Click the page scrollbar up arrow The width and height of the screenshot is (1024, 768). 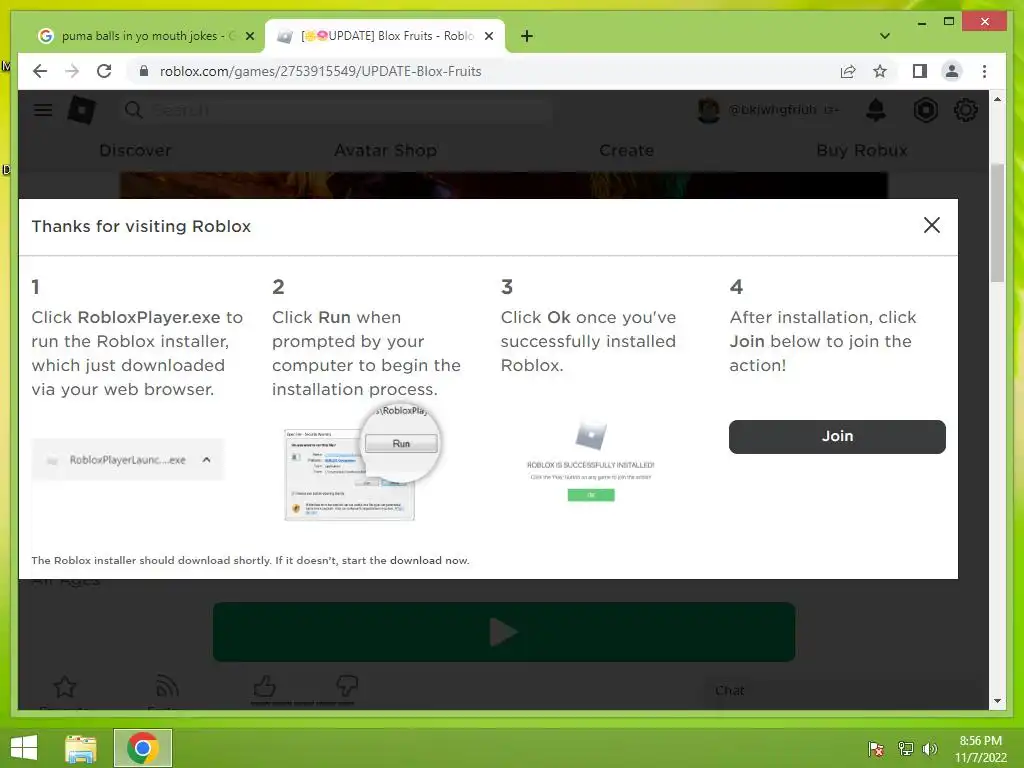[x=997, y=99]
